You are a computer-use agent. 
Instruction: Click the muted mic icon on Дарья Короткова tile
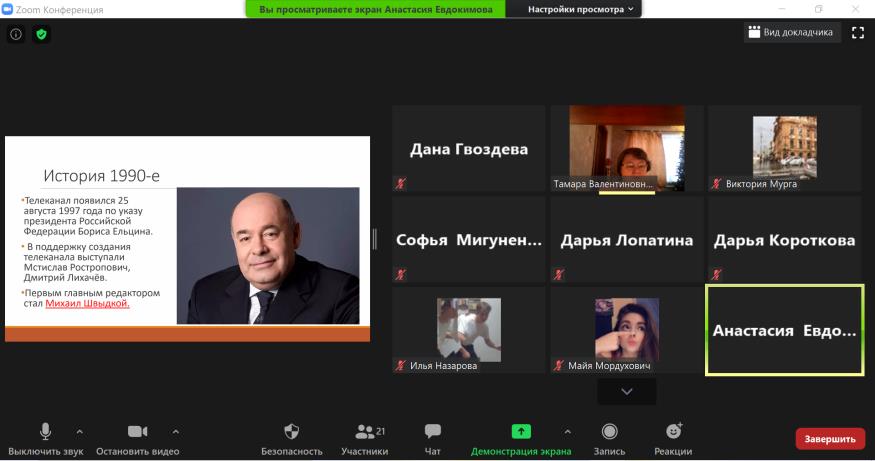tap(717, 274)
